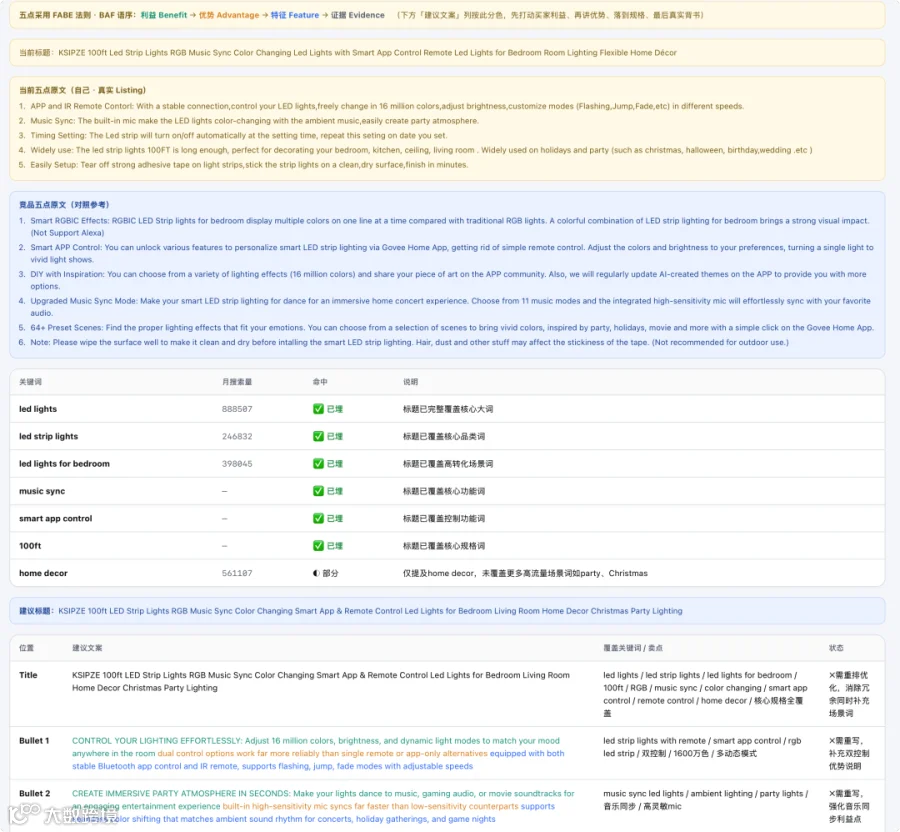The image size is (900, 832).
Task: Click own listing bullet 'Music Sync: The built-in mic'
Action: [x=254, y=121]
